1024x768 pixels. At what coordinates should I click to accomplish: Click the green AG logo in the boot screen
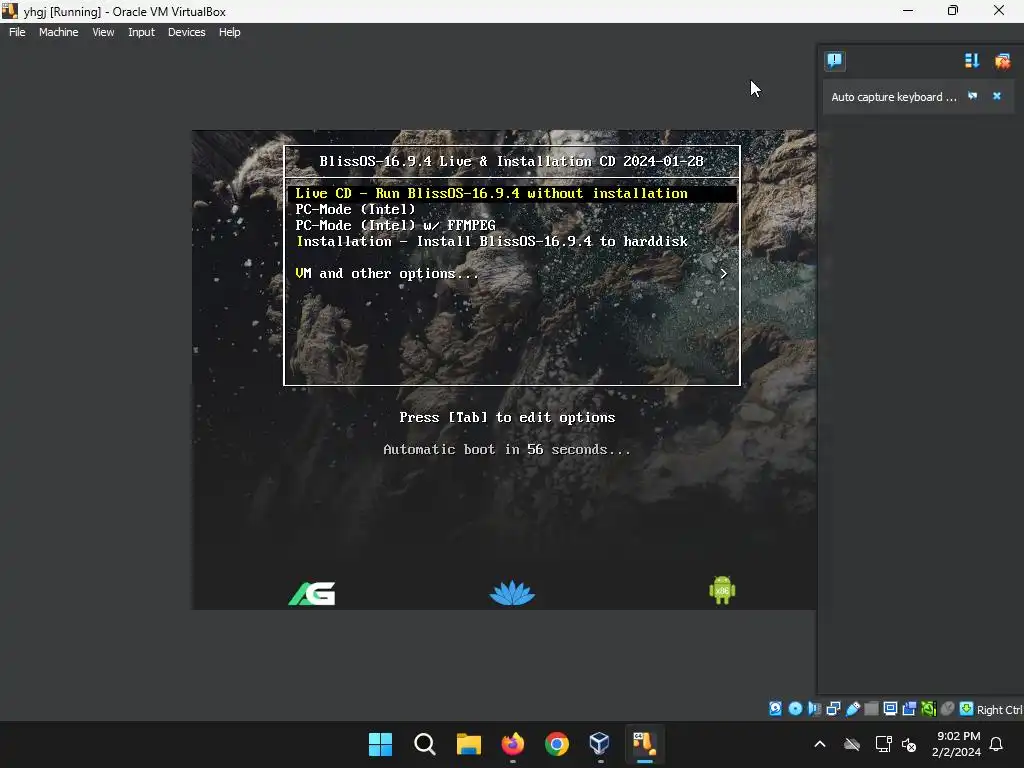click(x=312, y=593)
